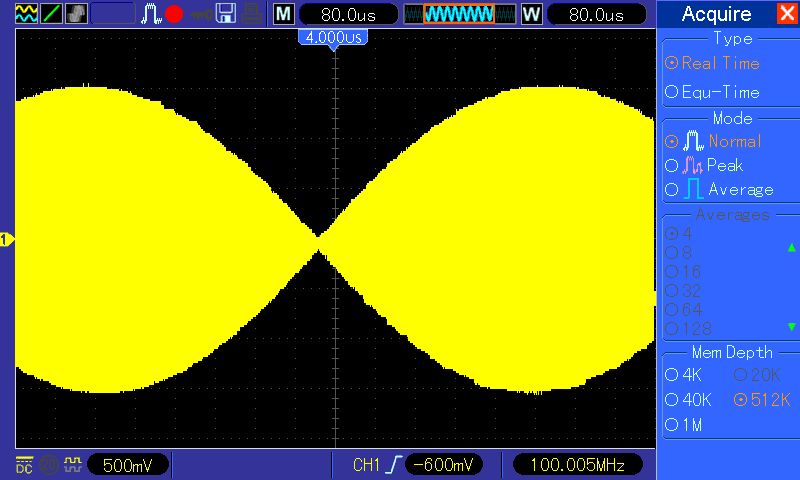Set memory depth to 40K
The height and width of the screenshot is (480, 800).
click(688, 399)
